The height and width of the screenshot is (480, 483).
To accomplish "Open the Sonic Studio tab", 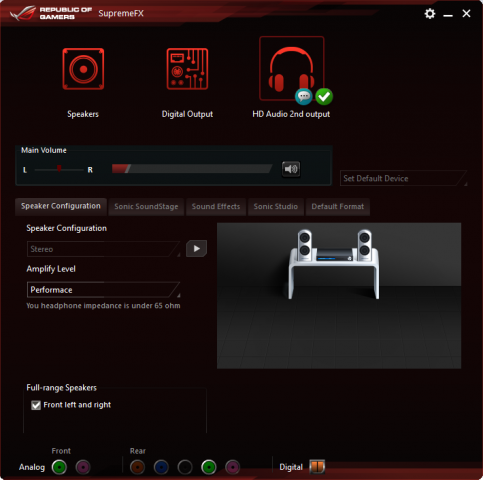I will pyautogui.click(x=276, y=207).
